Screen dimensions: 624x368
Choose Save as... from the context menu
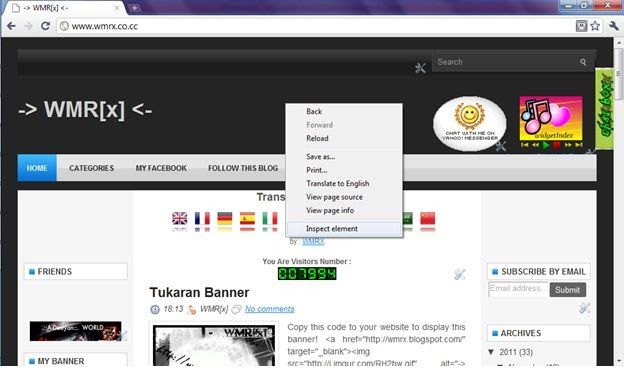tap(321, 157)
